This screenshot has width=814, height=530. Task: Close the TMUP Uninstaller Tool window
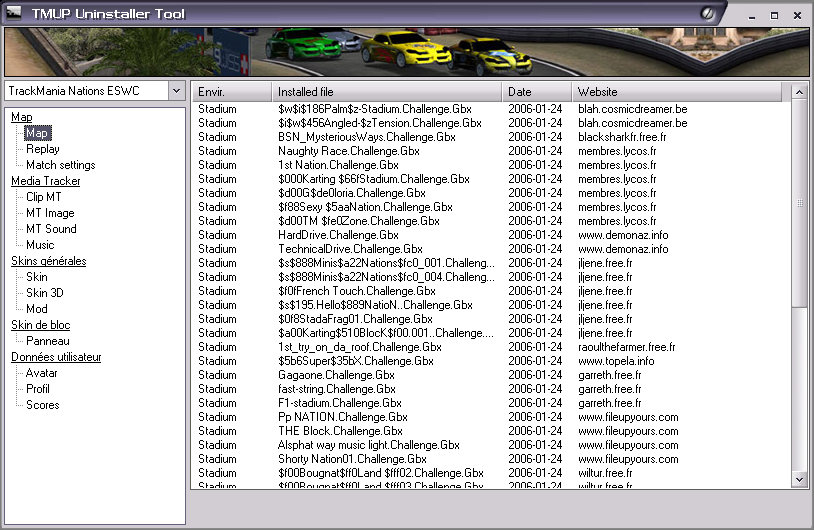797,16
